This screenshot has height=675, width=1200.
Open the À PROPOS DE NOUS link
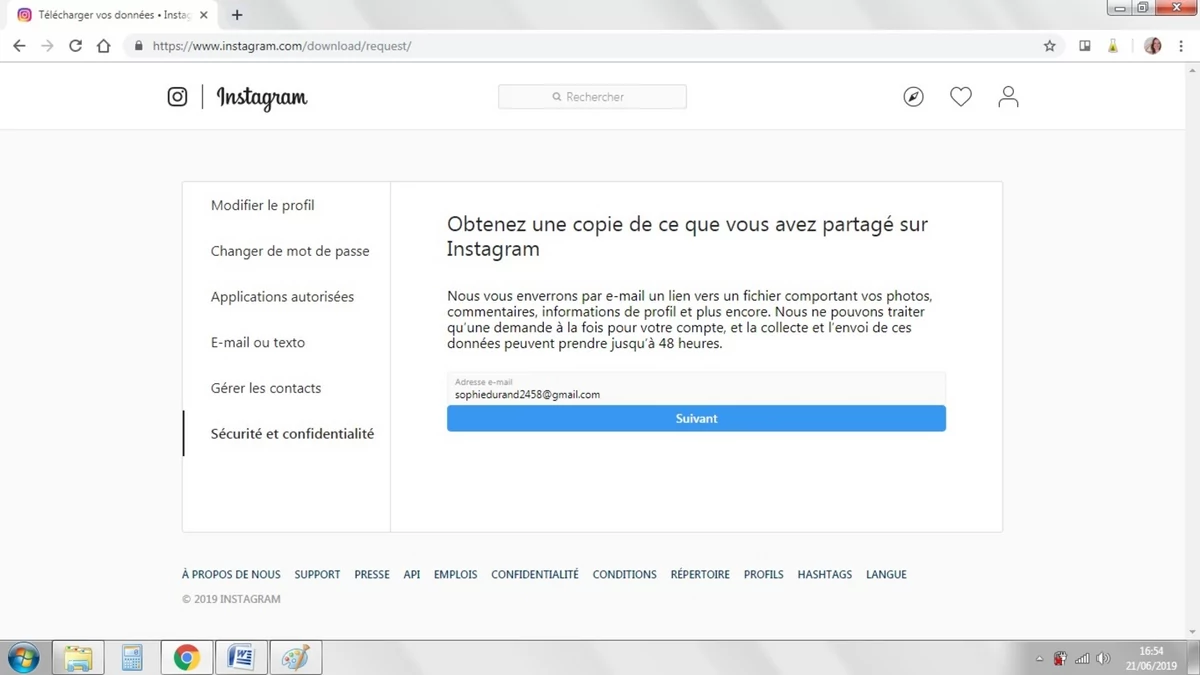click(231, 575)
